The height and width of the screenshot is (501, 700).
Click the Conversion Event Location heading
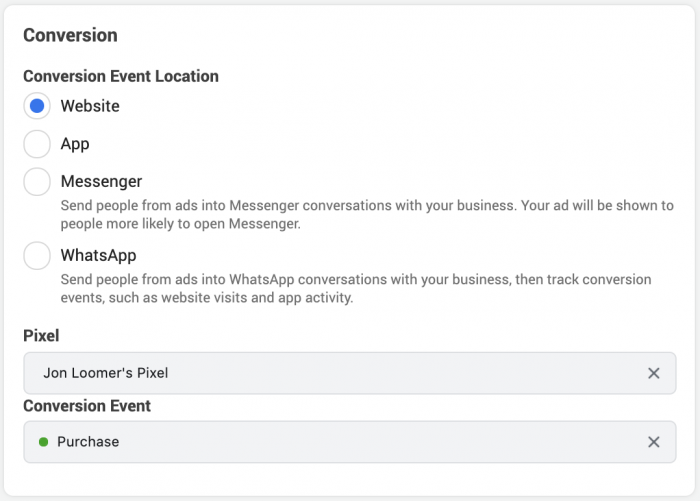click(x=121, y=76)
